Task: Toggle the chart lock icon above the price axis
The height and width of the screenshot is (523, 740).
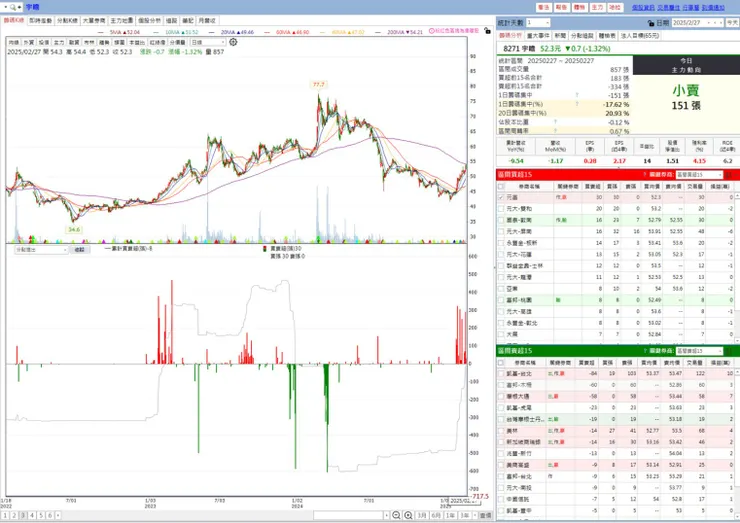Action: pos(487,31)
